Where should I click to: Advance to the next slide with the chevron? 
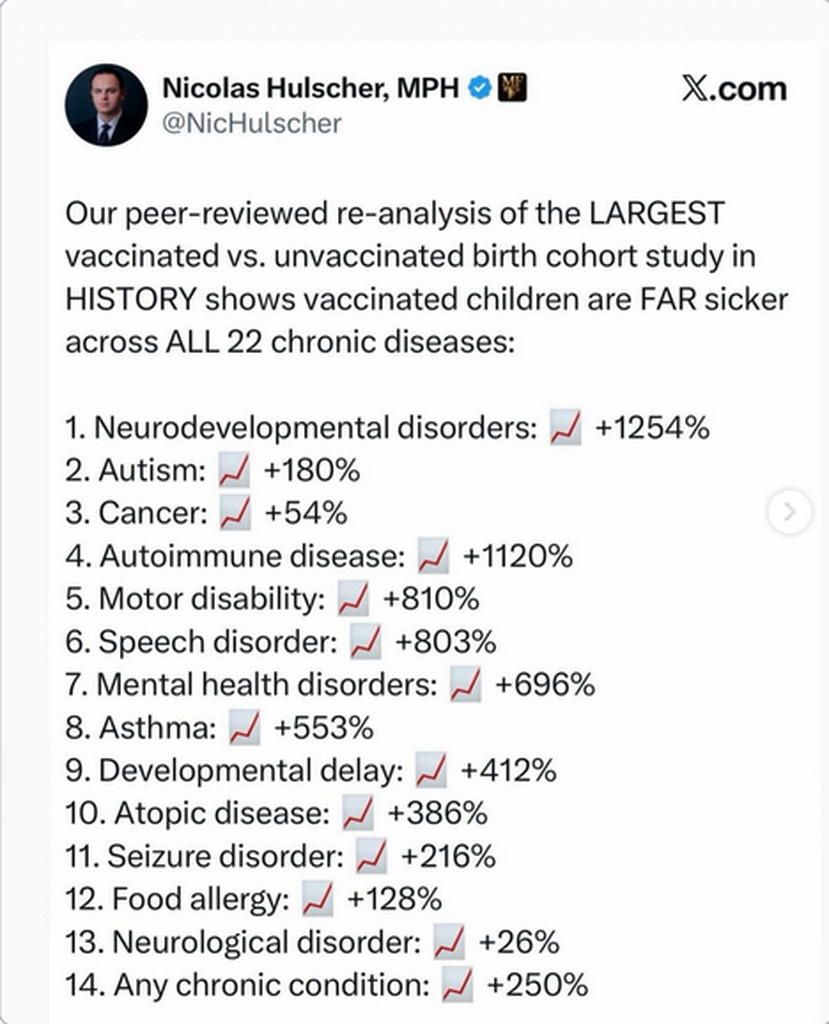click(790, 511)
